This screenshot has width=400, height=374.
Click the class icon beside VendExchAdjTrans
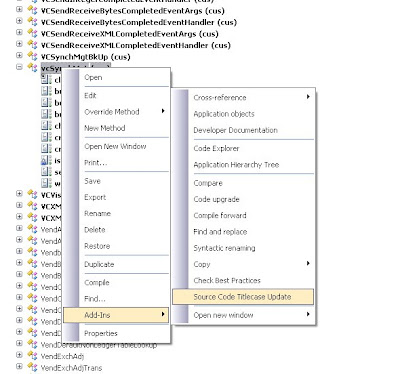32,368
